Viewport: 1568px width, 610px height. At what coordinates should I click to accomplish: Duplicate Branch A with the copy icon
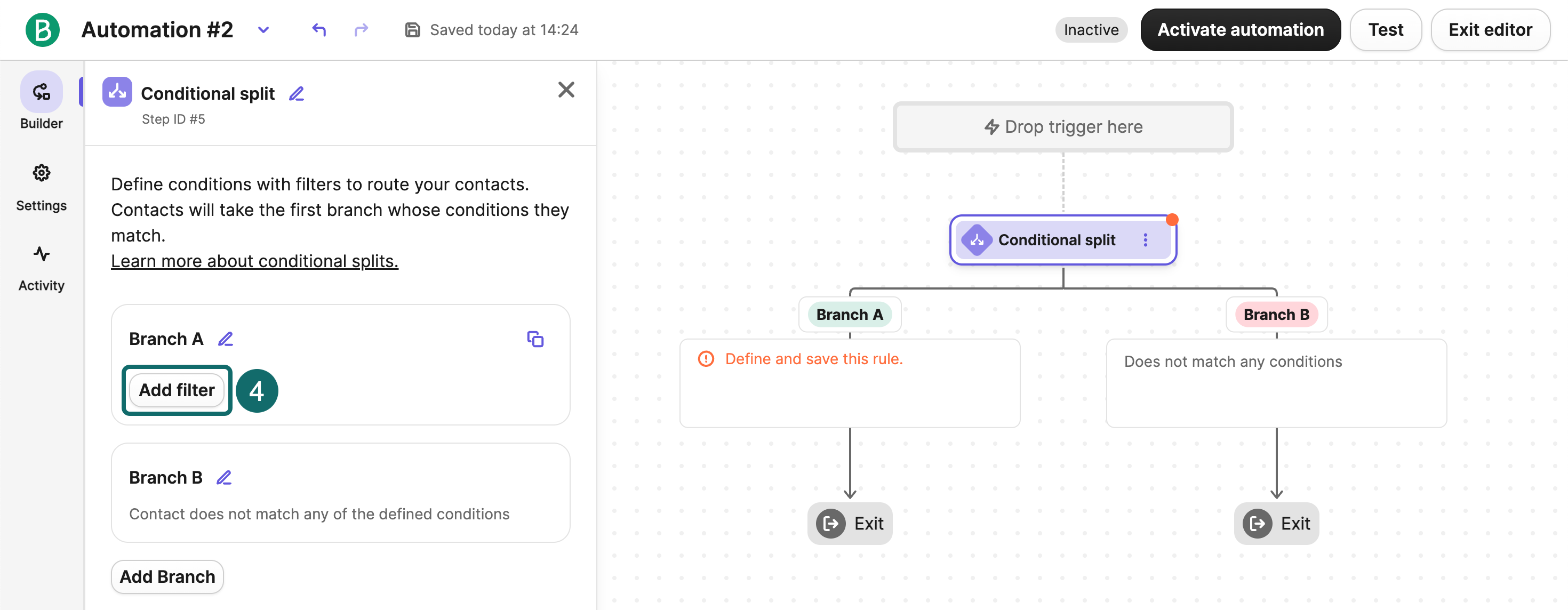click(535, 339)
